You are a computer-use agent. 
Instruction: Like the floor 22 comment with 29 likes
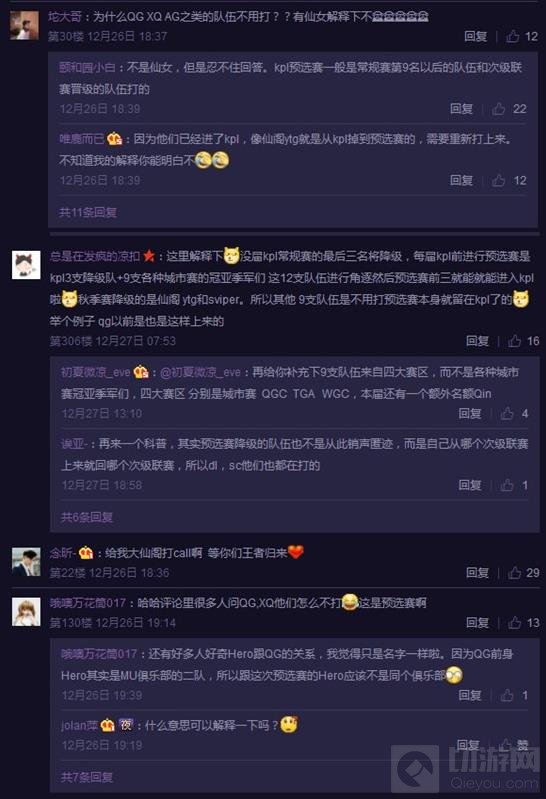(x=514, y=573)
